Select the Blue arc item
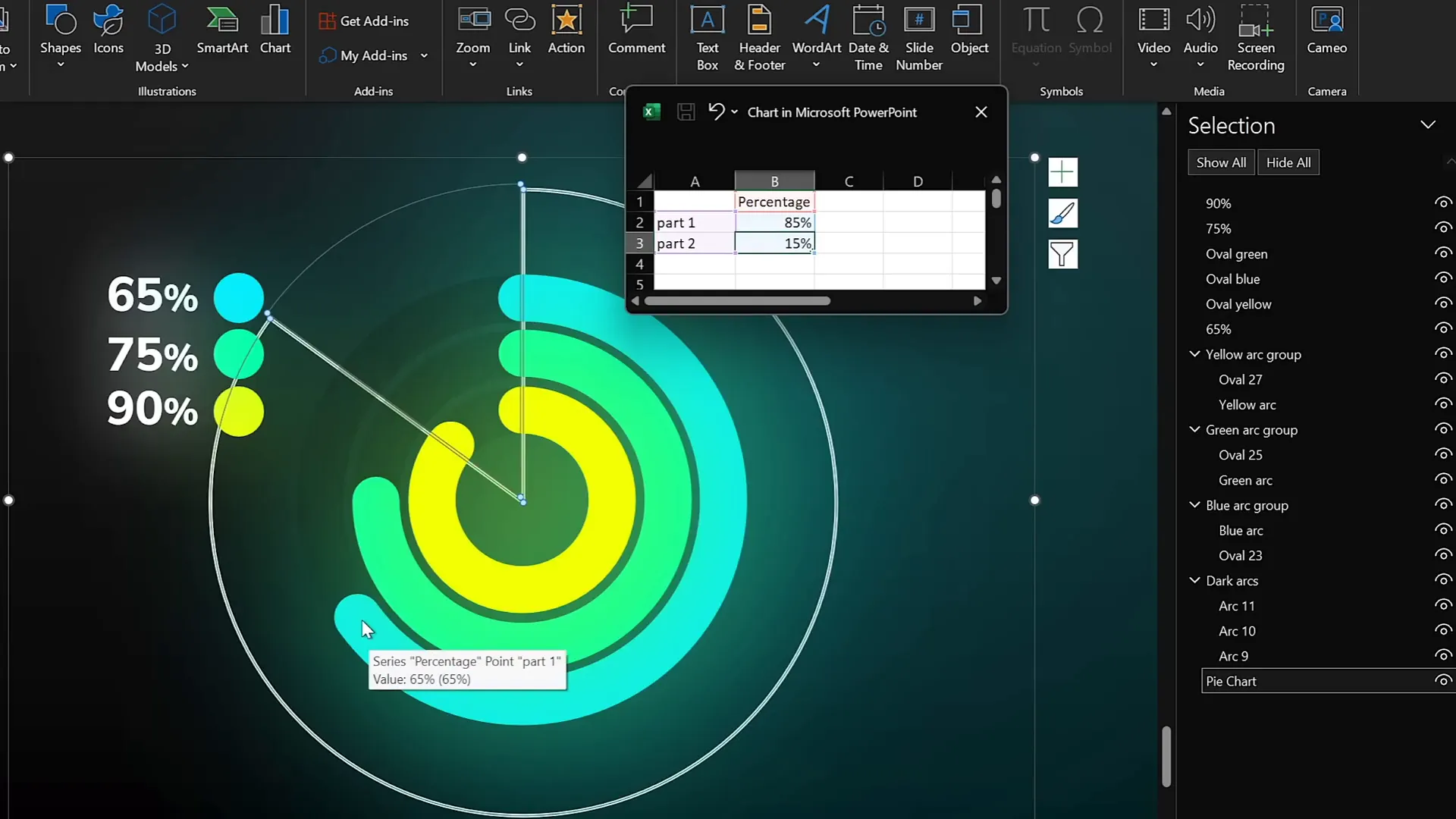Screen dimensions: 1456x819 coord(1241,530)
